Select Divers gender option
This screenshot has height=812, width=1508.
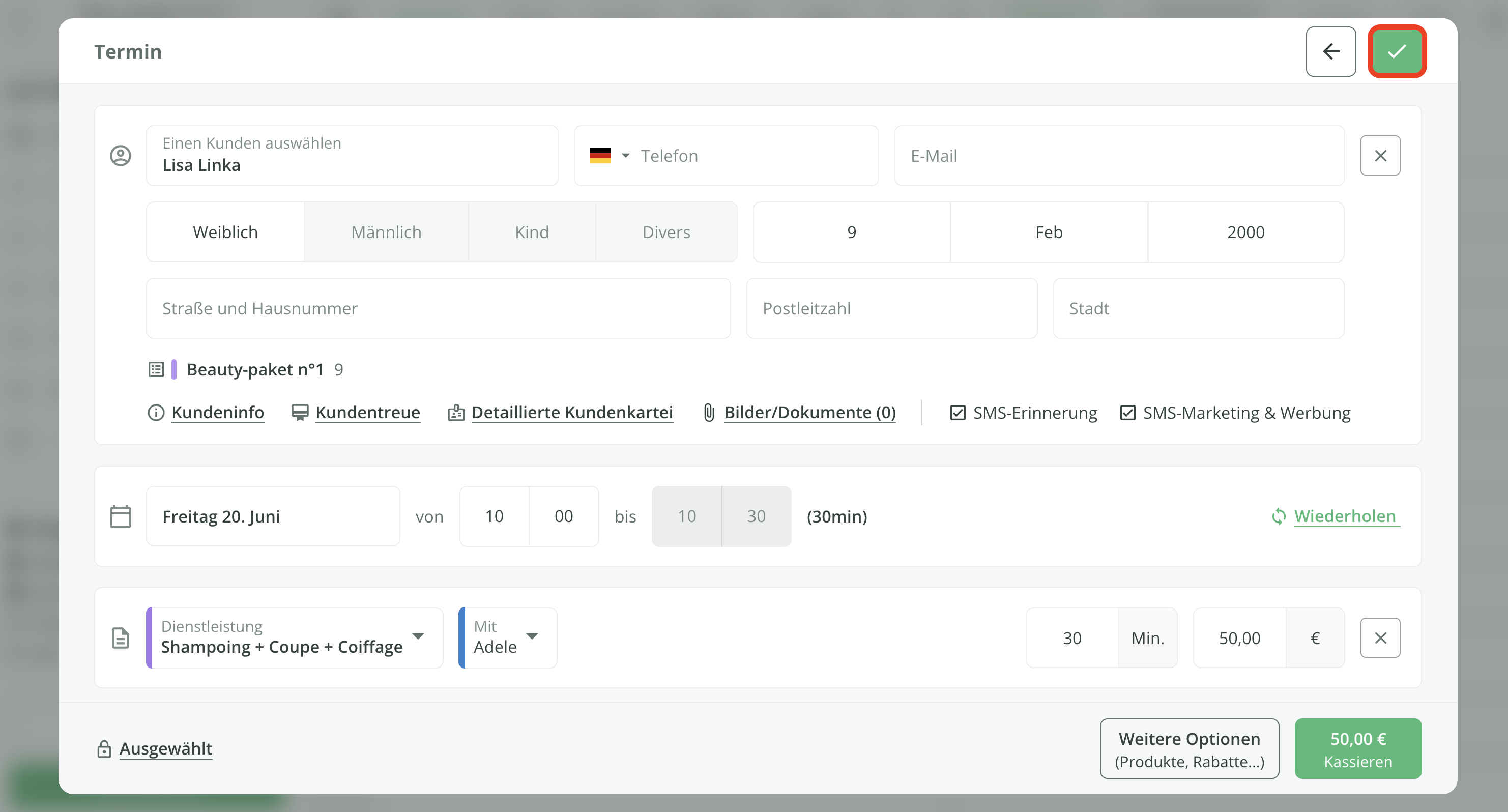[666, 233]
